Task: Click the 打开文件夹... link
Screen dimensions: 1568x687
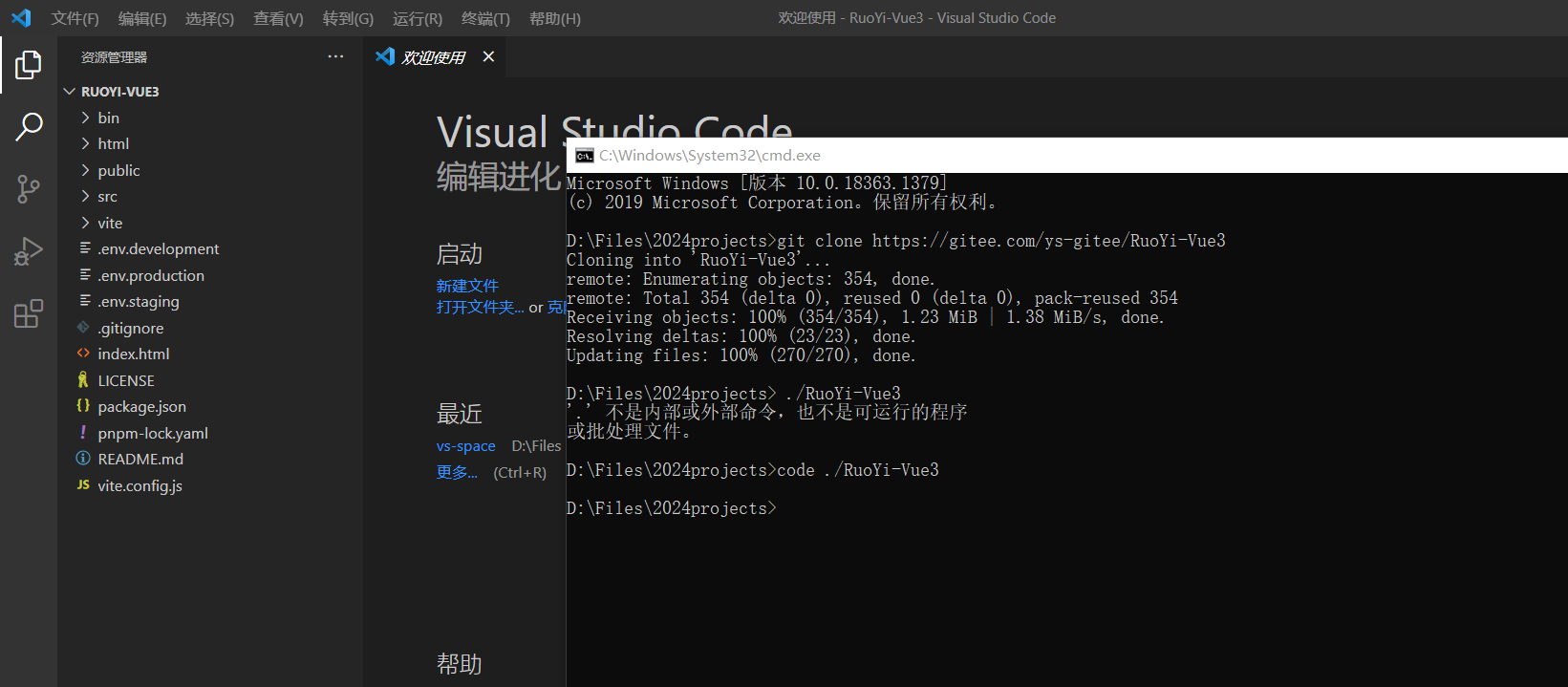Action: [481, 307]
